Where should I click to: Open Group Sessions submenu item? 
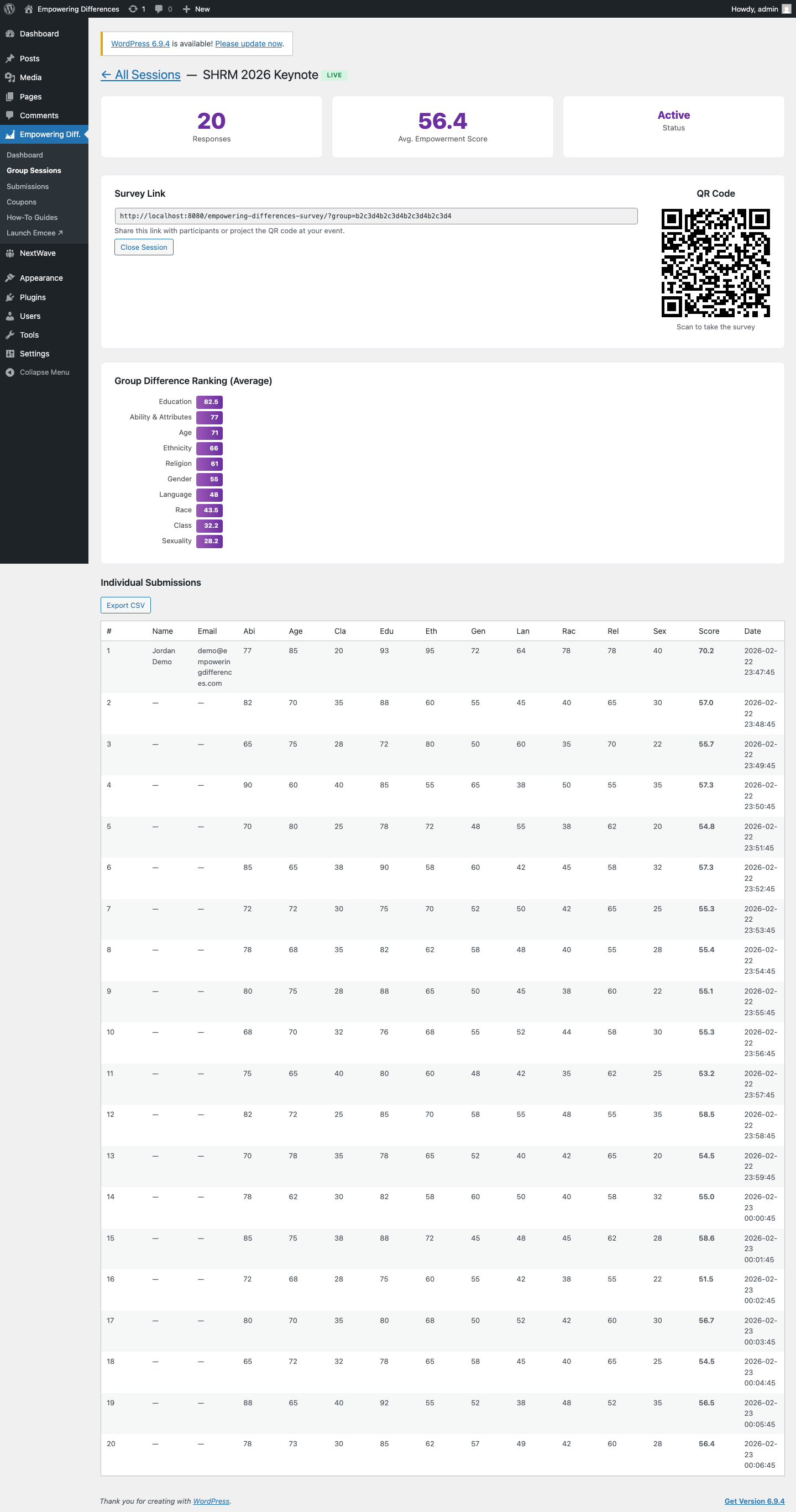pos(34,171)
